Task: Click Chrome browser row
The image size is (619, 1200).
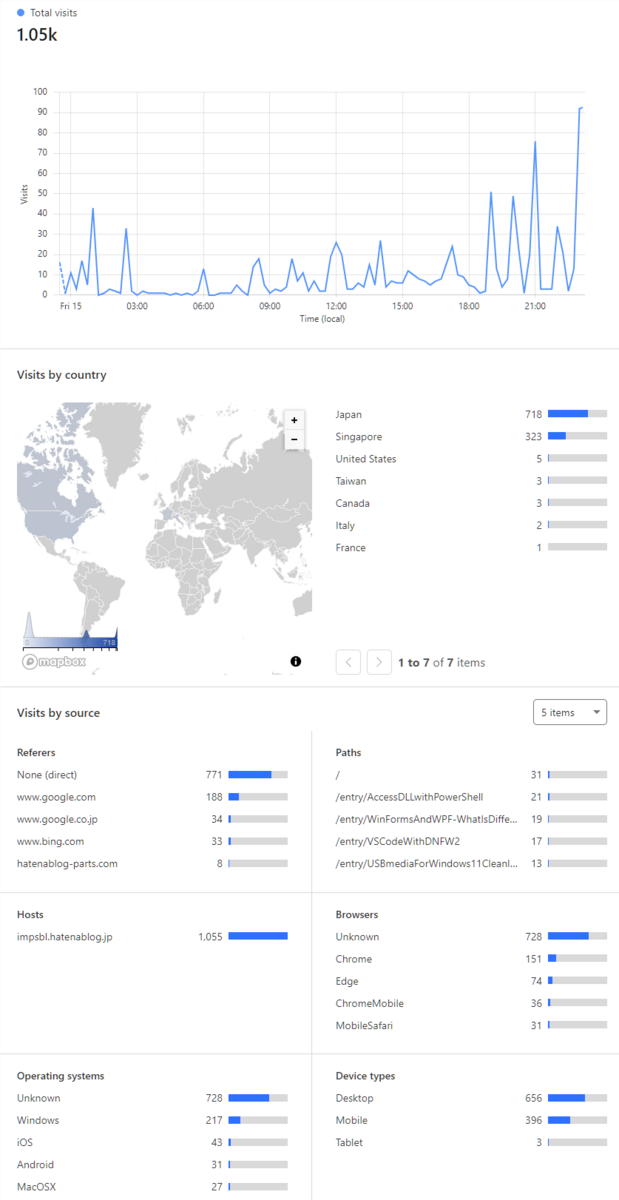Action: click(x=471, y=959)
